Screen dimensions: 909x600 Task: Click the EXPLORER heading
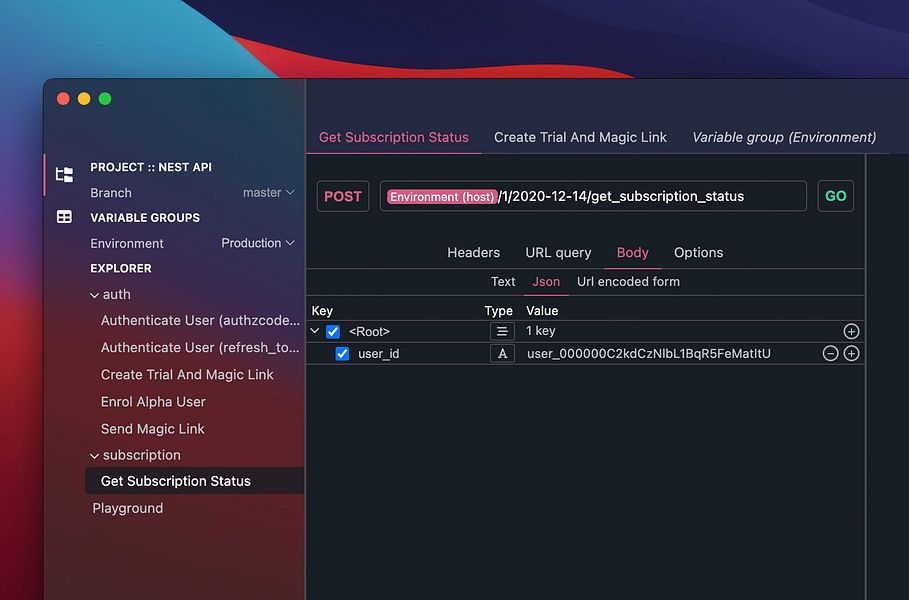point(121,268)
